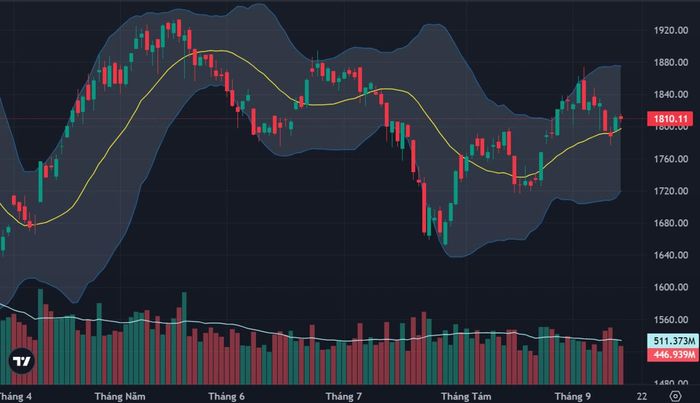Click the 1880.00 price scale label
The height and width of the screenshot is (403, 700).
click(671, 62)
